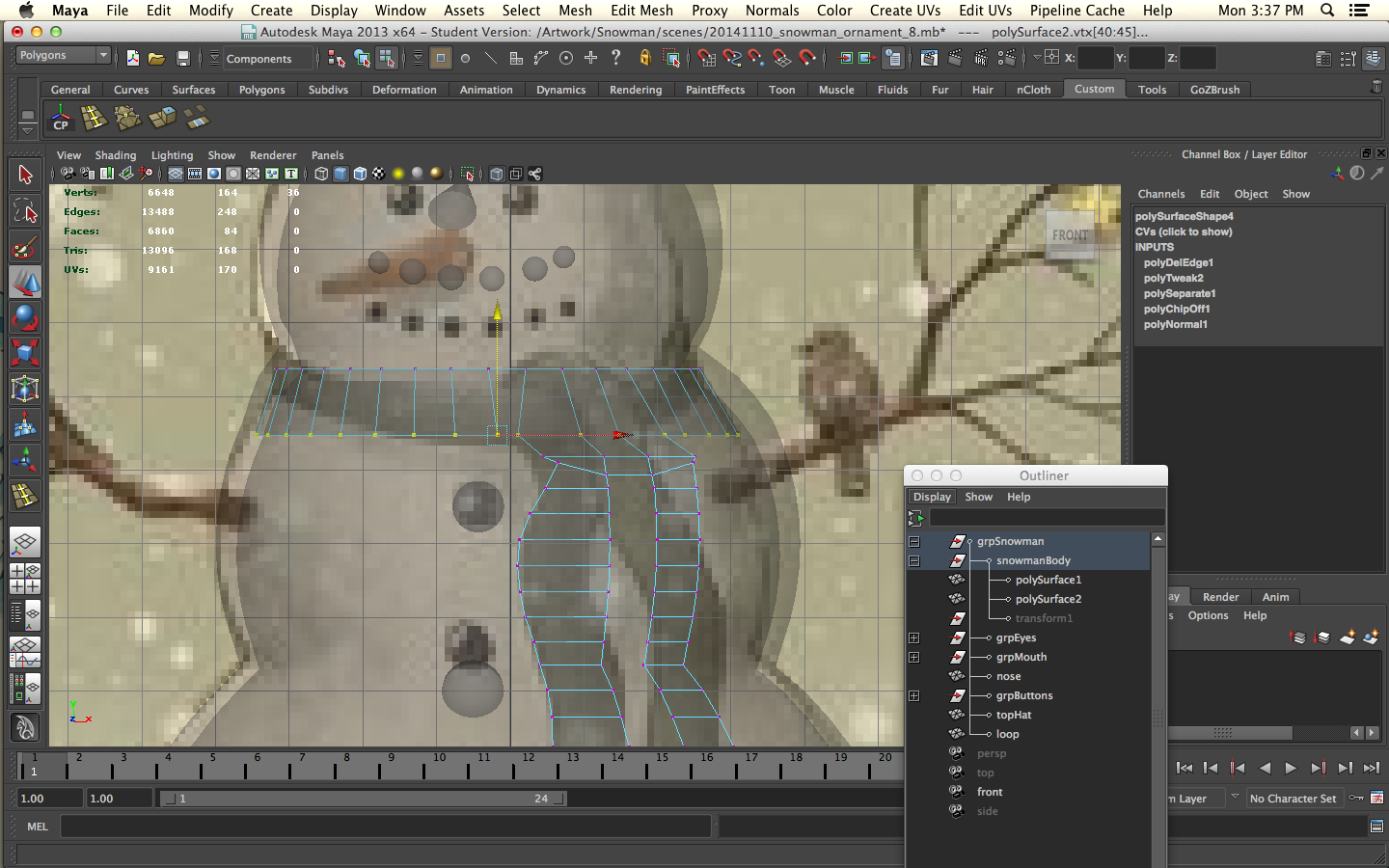Activate the Move tool in toolbox
1389x868 pixels.
click(25, 282)
